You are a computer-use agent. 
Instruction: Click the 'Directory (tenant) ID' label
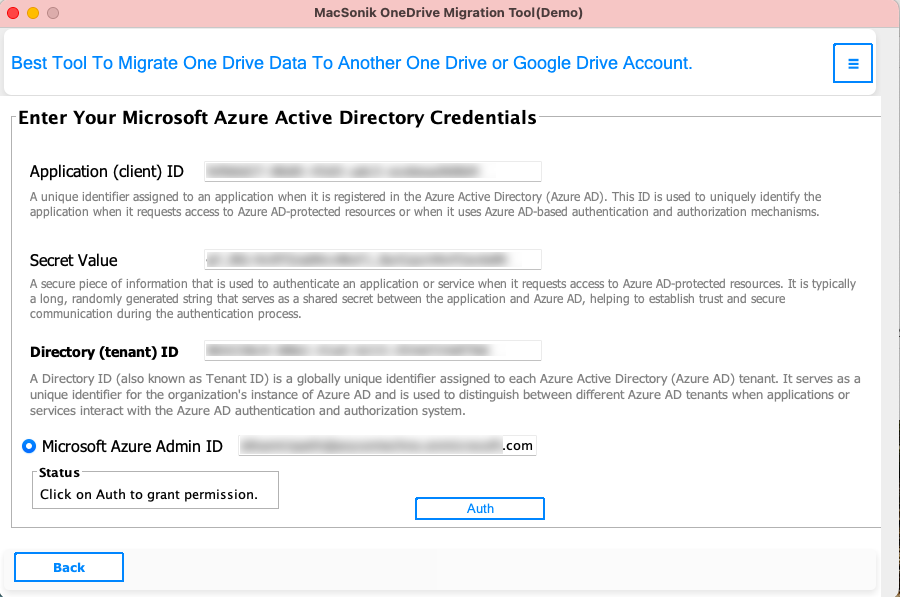pos(104,352)
